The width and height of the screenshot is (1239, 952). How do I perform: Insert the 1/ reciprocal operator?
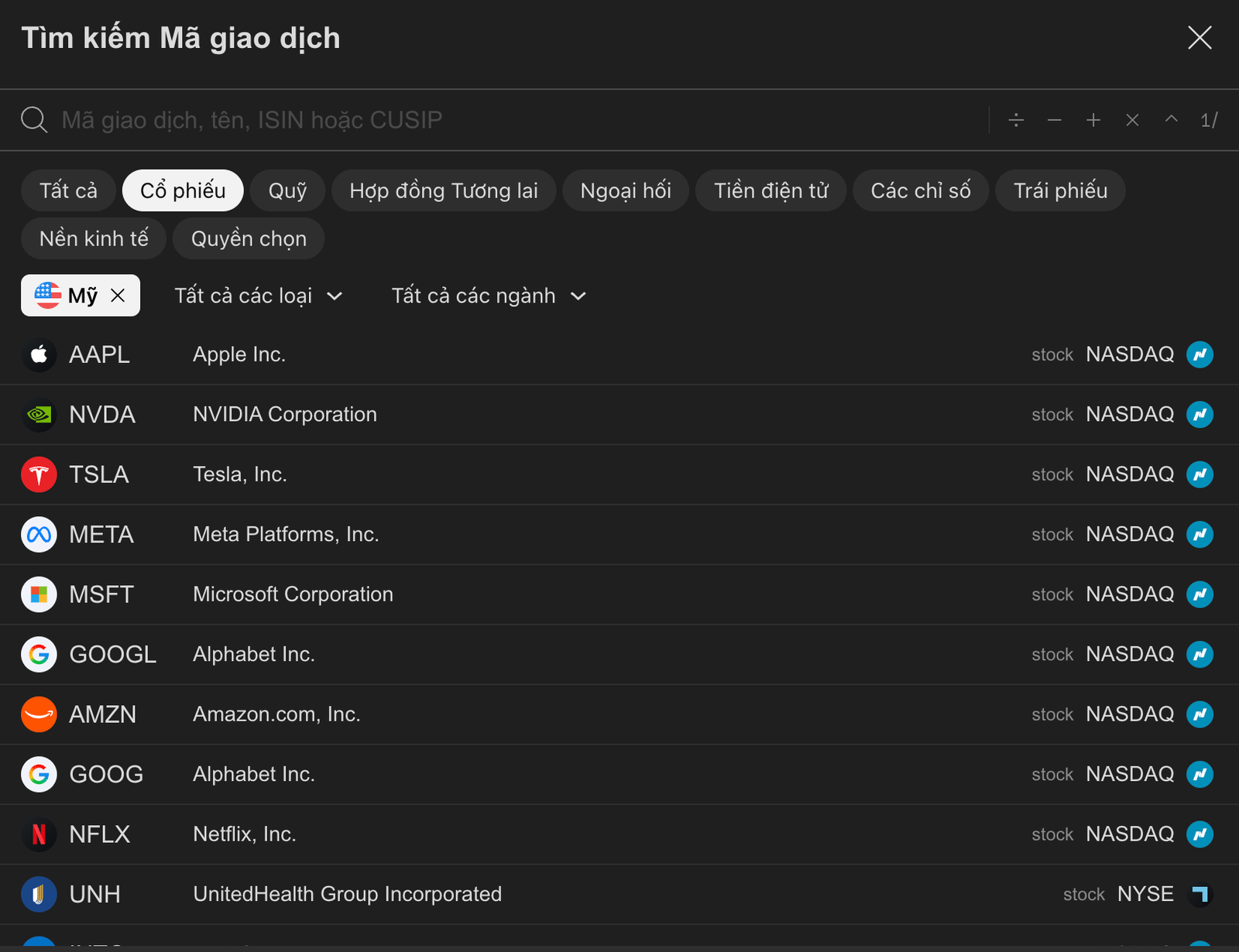coord(1208,120)
